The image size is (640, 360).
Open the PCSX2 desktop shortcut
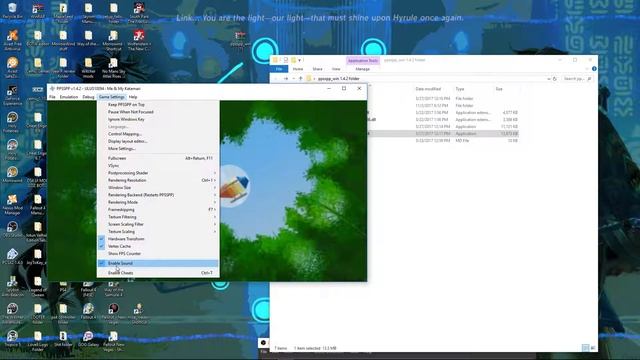(x=12, y=256)
